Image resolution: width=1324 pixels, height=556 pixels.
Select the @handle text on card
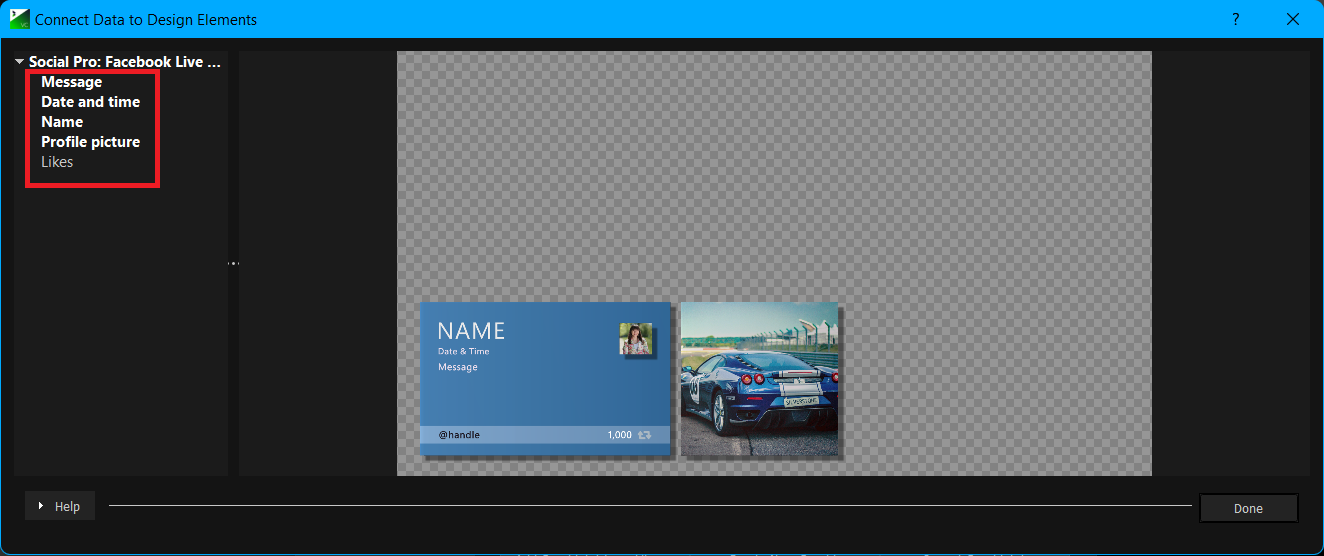459,435
